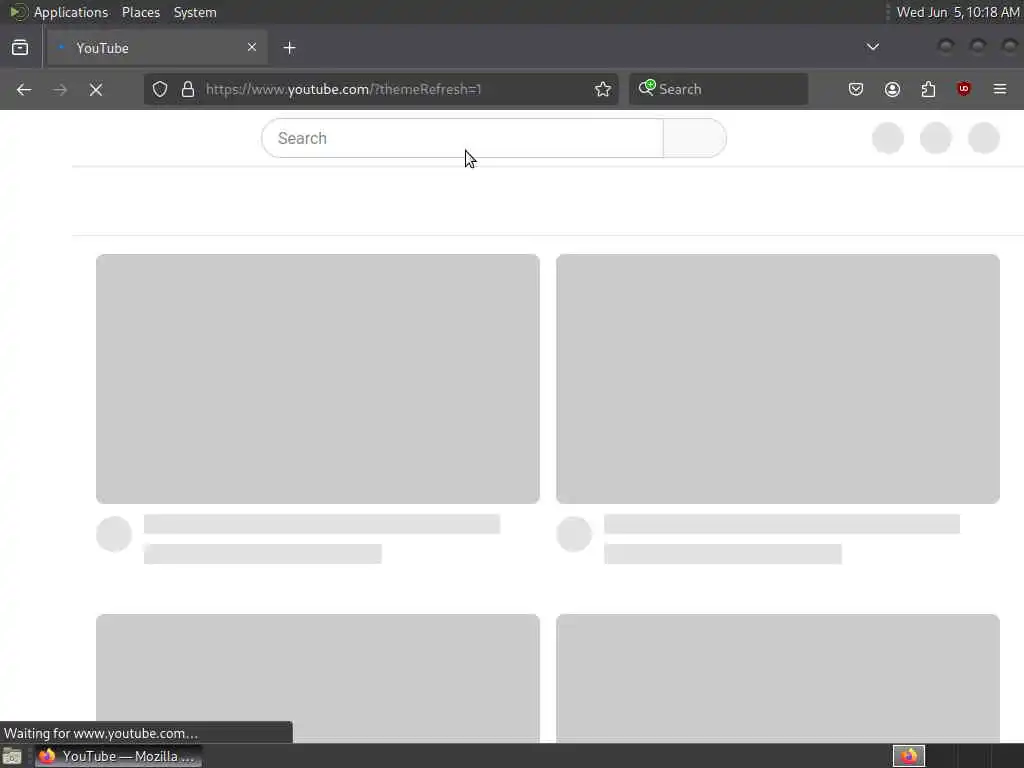Open Firefox View icon
Screen dimensions: 1024x768
(x=20, y=48)
